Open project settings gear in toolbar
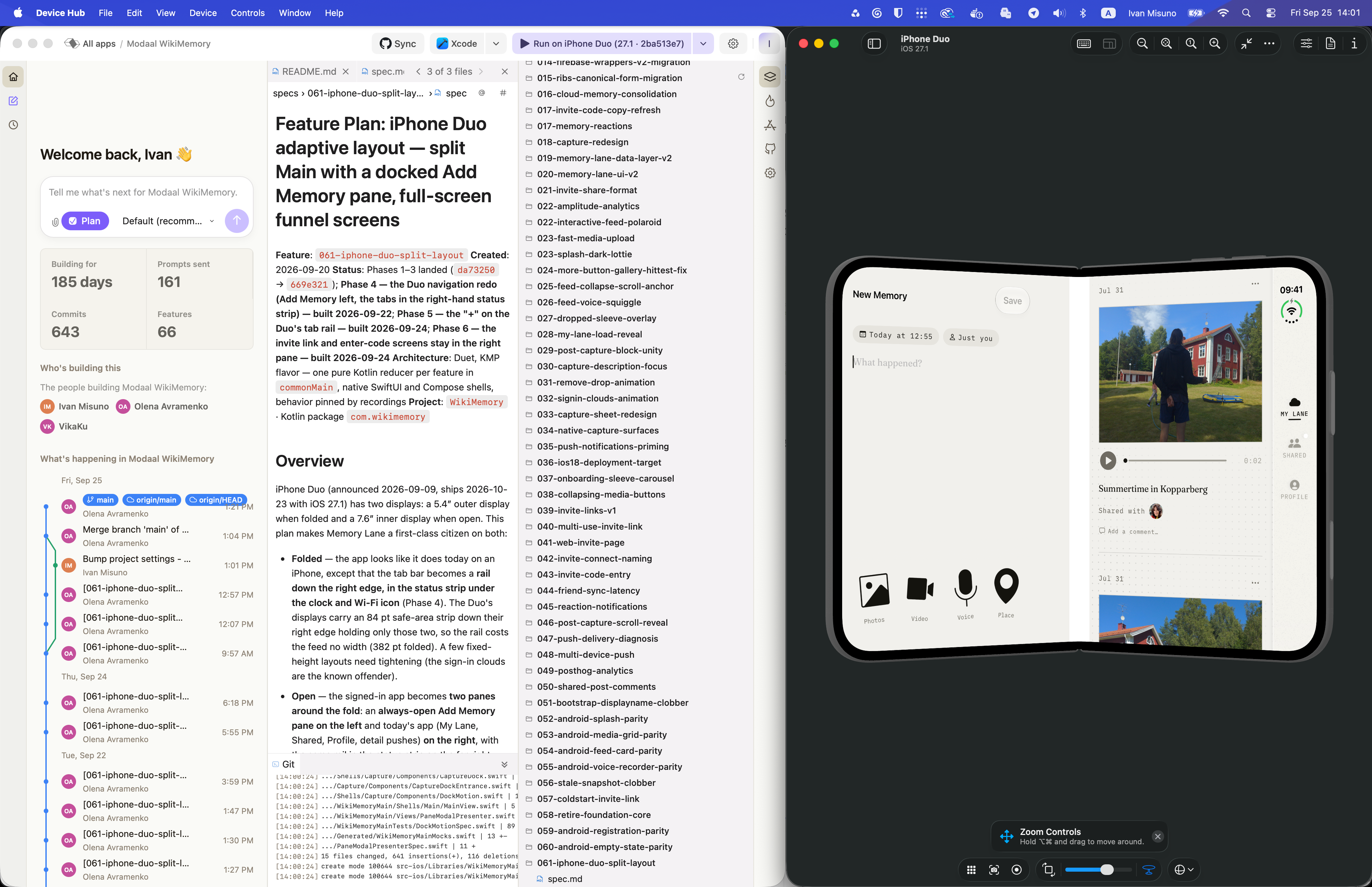This screenshot has height=887, width=1372. 733,43
